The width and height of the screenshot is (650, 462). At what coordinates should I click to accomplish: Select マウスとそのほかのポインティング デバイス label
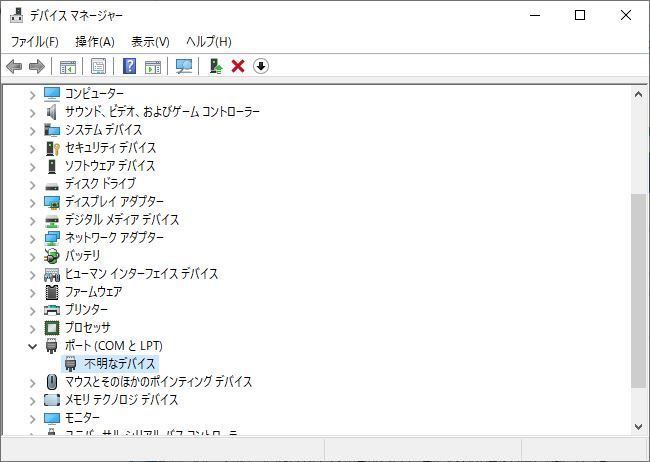coord(158,382)
